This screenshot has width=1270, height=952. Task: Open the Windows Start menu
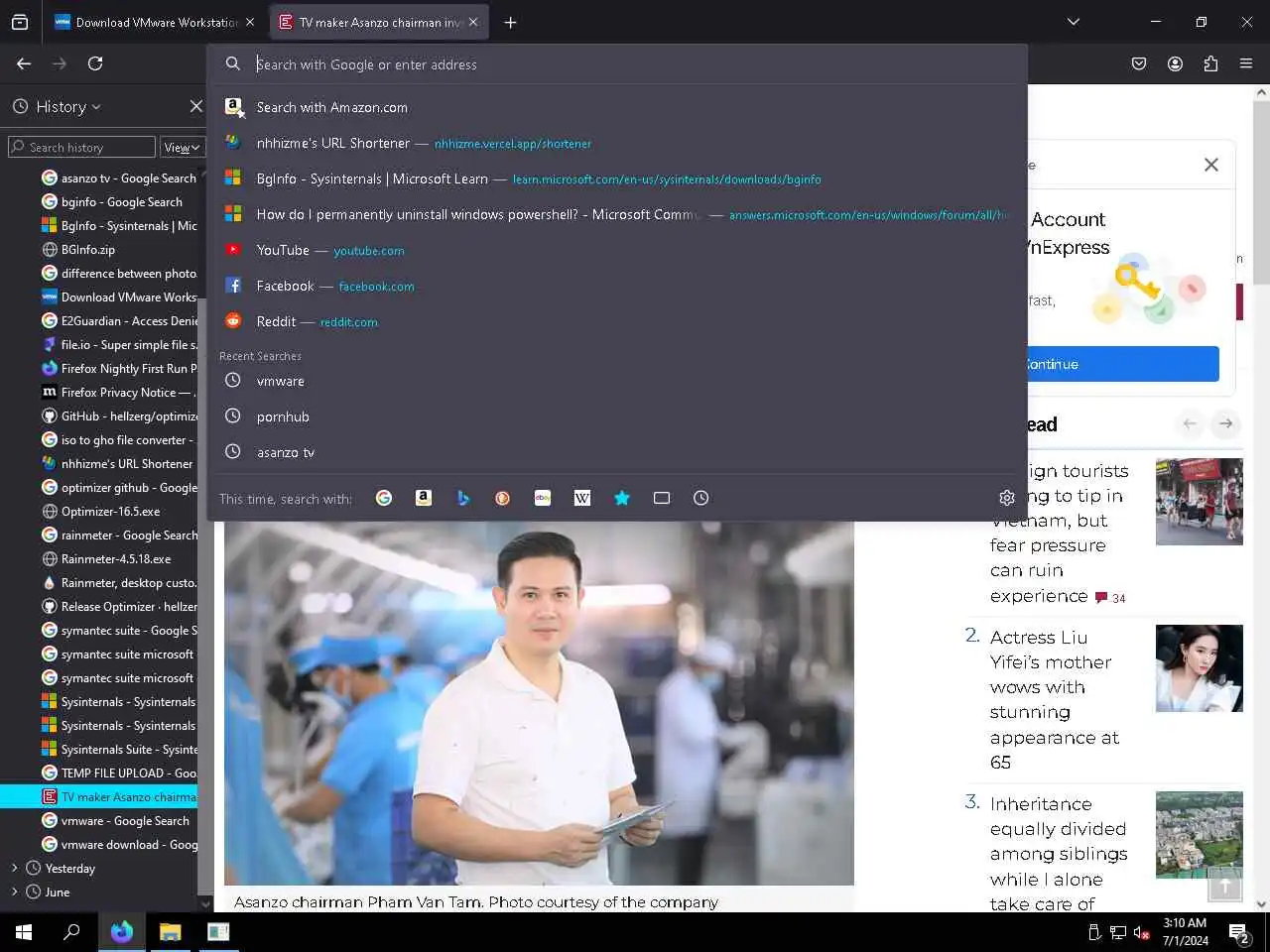tap(24, 932)
